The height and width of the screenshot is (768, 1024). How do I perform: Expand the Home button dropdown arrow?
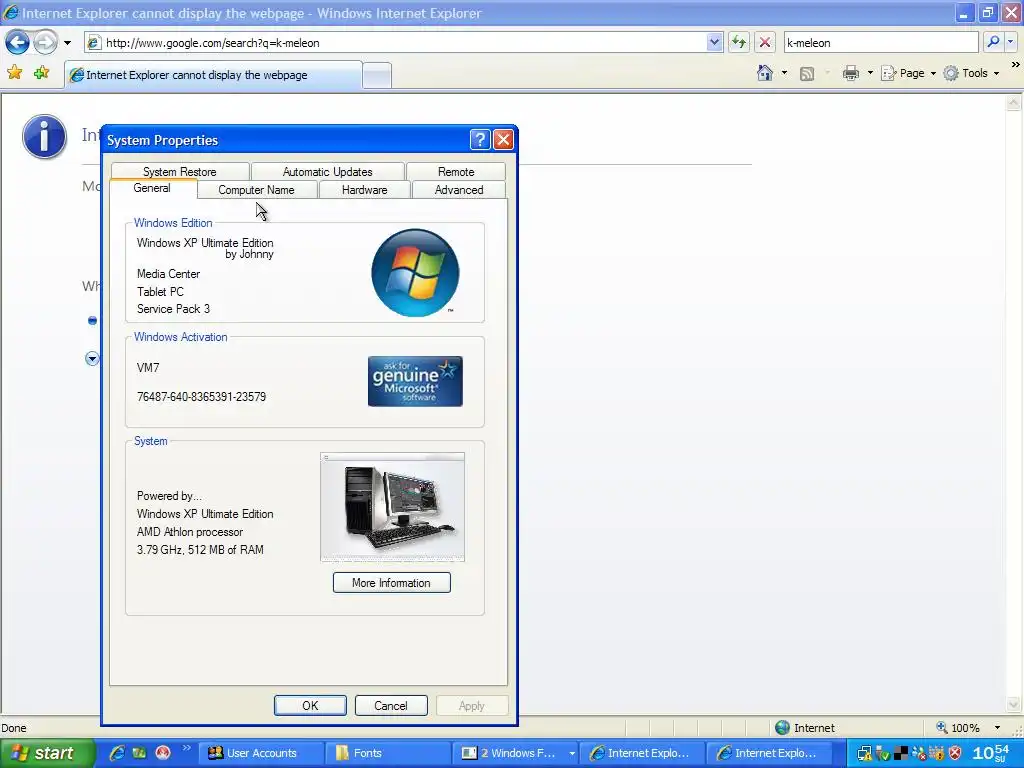click(784, 73)
